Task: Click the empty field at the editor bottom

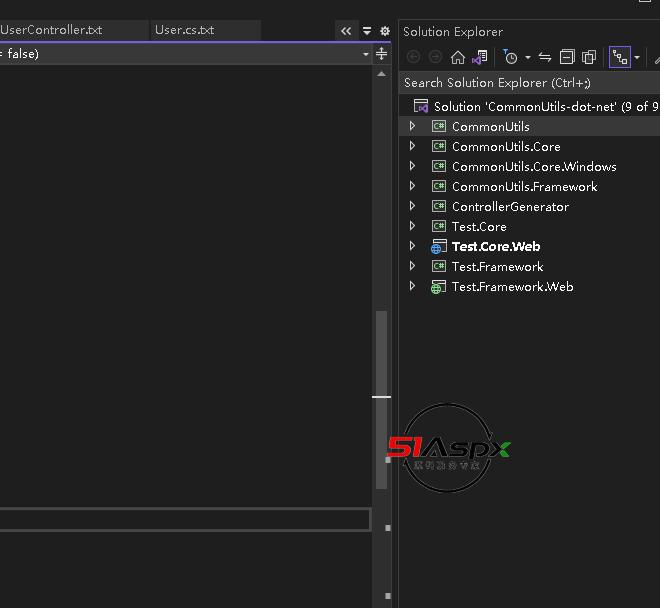Action: click(185, 519)
